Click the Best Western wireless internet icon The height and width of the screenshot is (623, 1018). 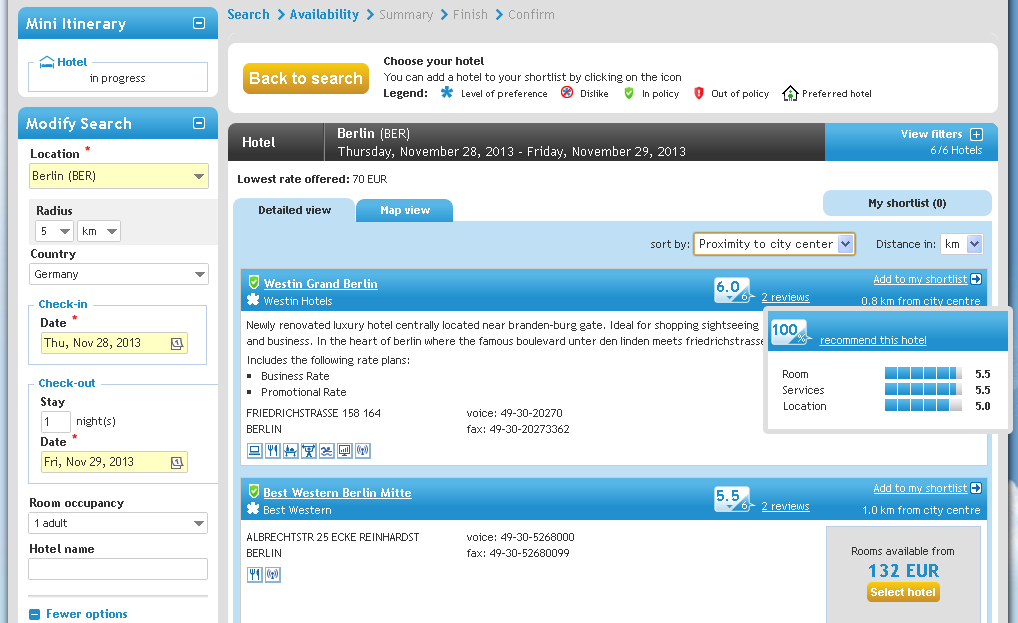[273, 574]
